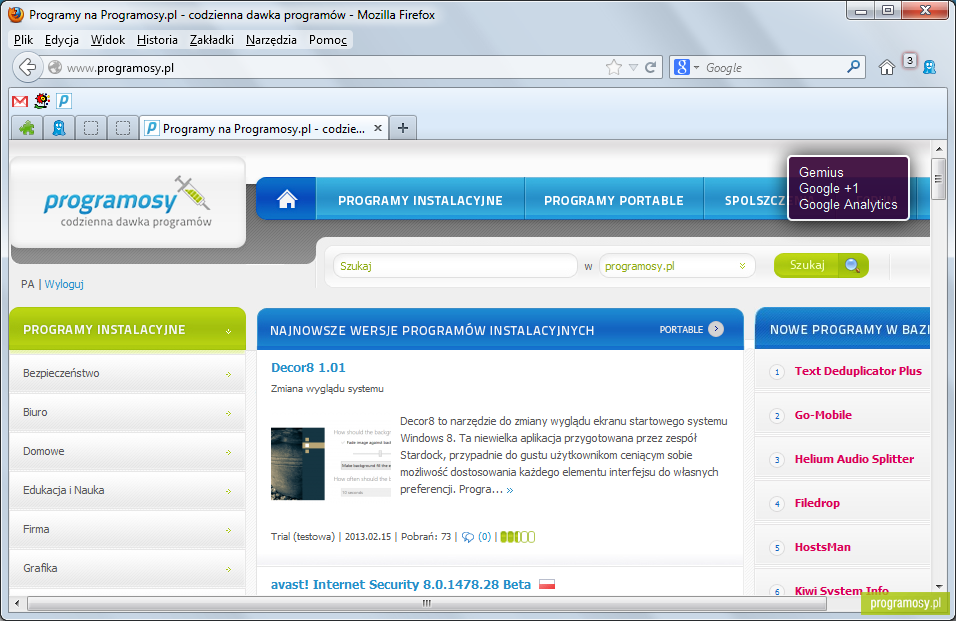Open avast! Internet Security 8.0.1478.28 Beta link
This screenshot has width=956, height=621.
click(401, 584)
